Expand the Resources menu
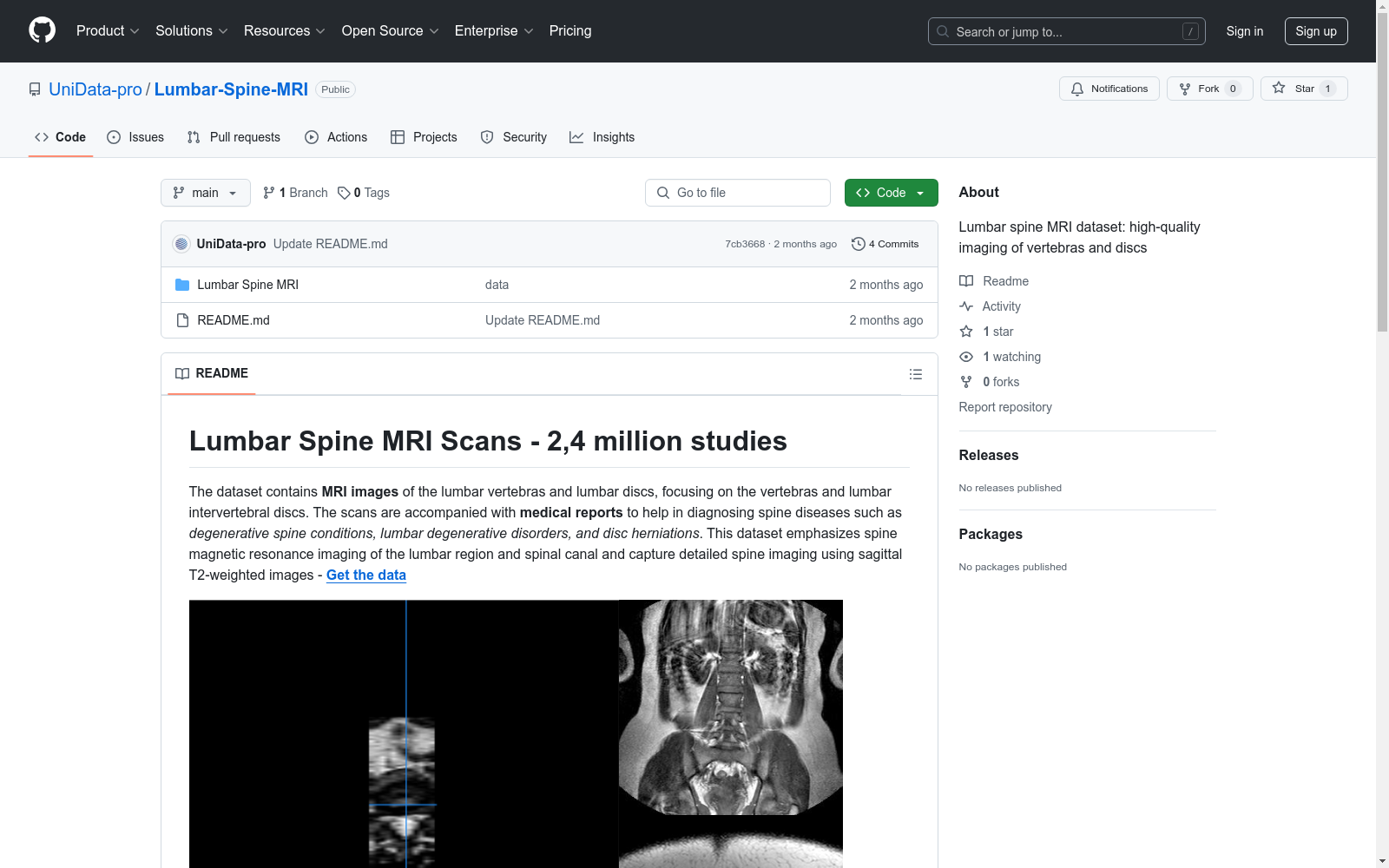The width and height of the screenshot is (1389, 868). pyautogui.click(x=285, y=30)
